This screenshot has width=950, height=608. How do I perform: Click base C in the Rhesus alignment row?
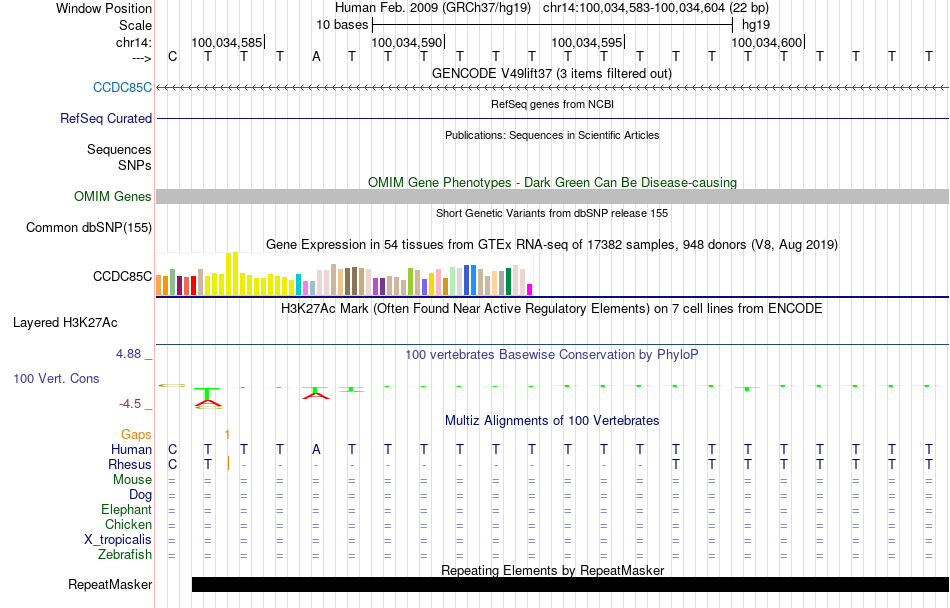[x=173, y=464]
